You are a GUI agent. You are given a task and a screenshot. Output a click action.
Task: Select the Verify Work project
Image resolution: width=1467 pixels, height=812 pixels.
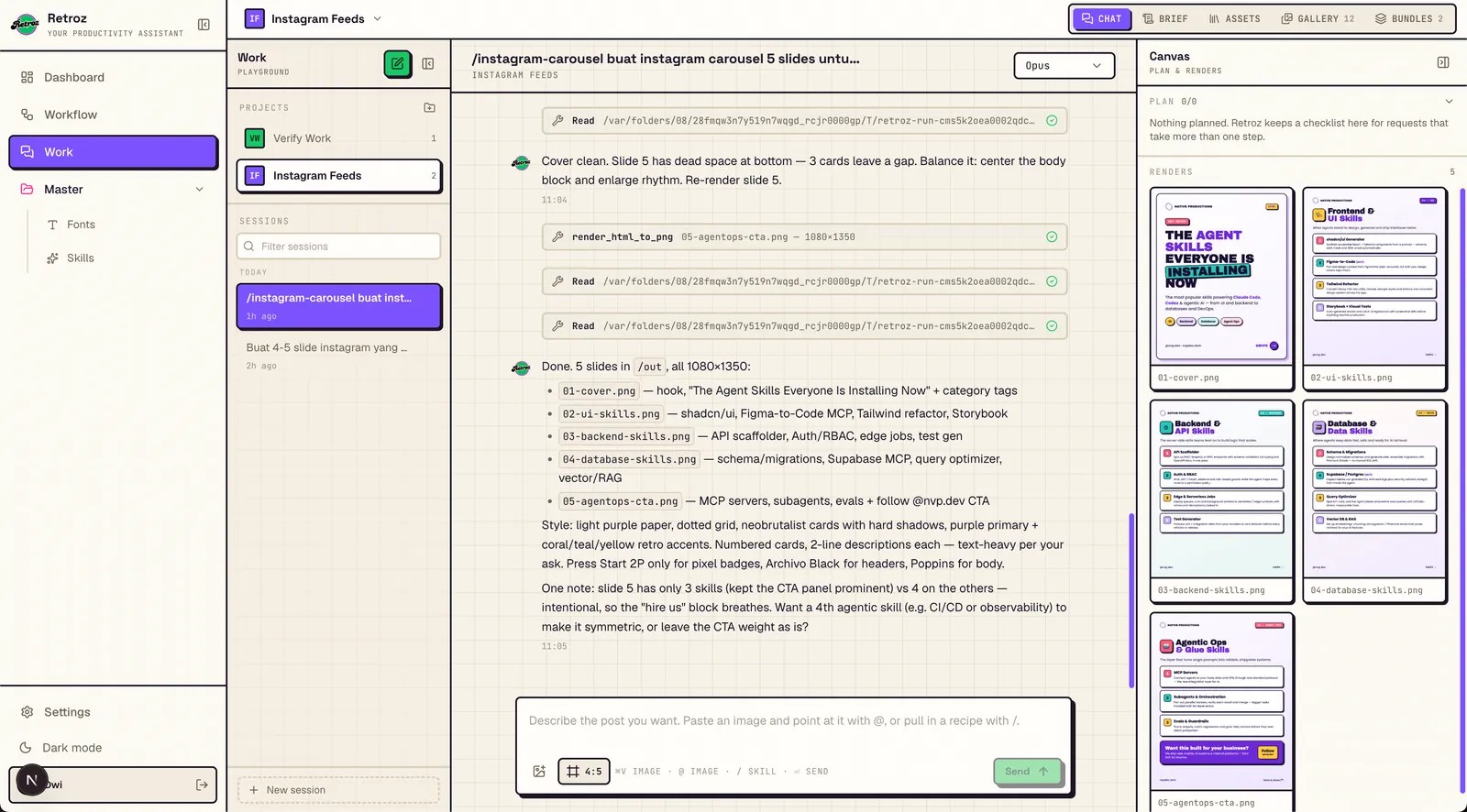(x=339, y=138)
